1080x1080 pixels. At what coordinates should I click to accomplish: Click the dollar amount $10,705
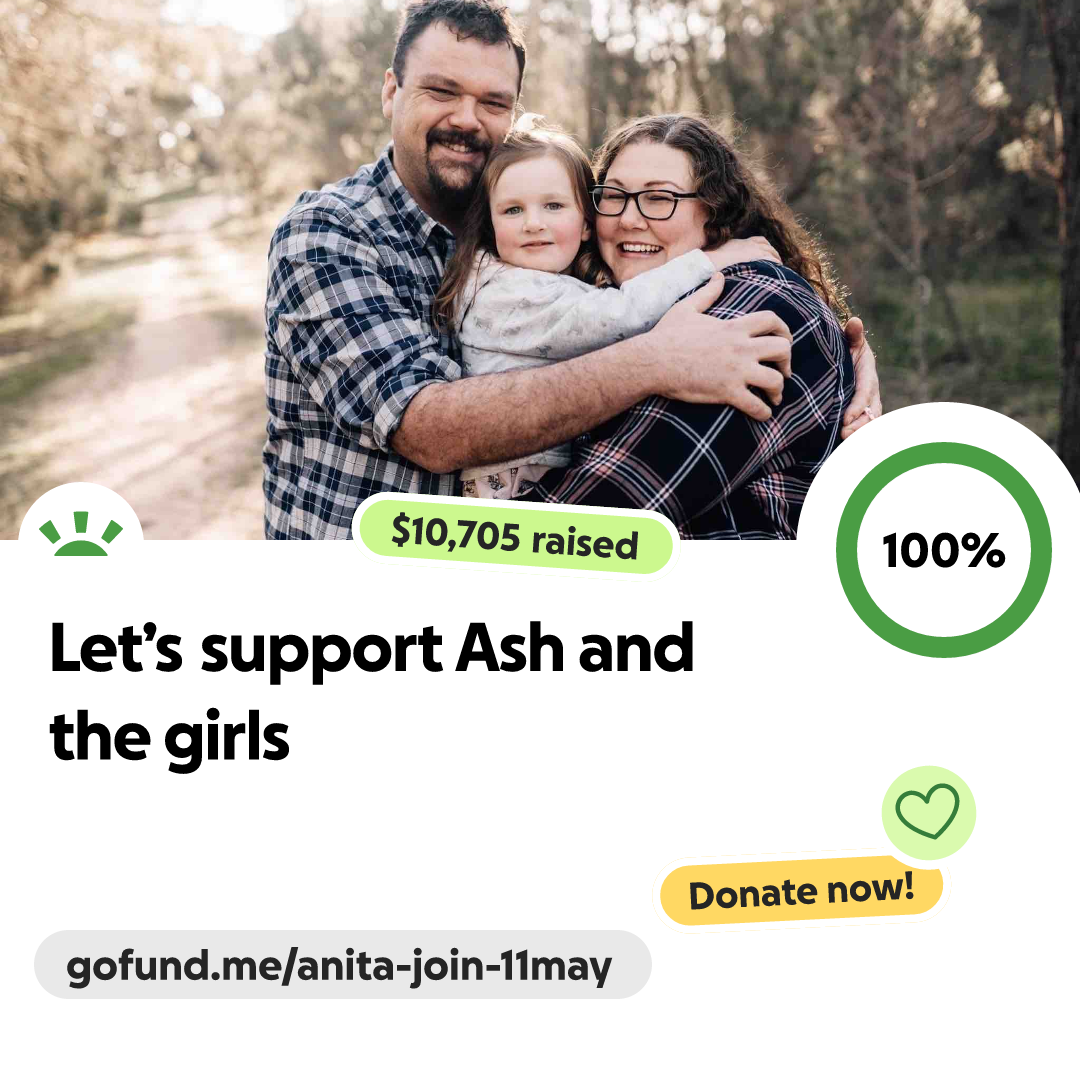click(455, 532)
